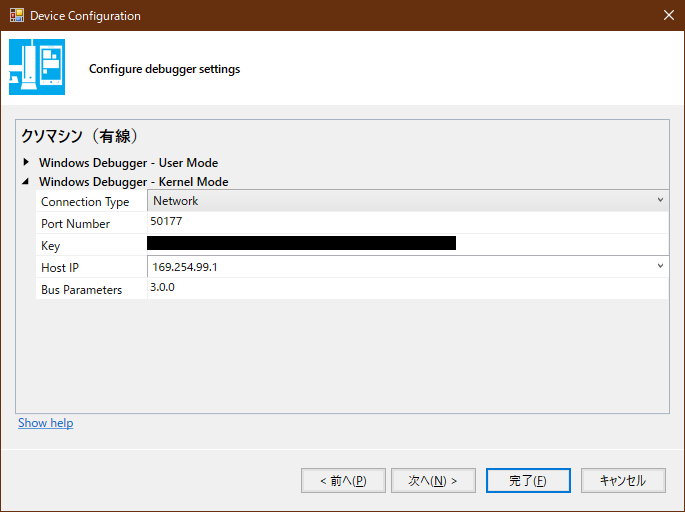This screenshot has height=512, width=685.
Task: Click the 前へ(P) back button
Action: (343, 481)
